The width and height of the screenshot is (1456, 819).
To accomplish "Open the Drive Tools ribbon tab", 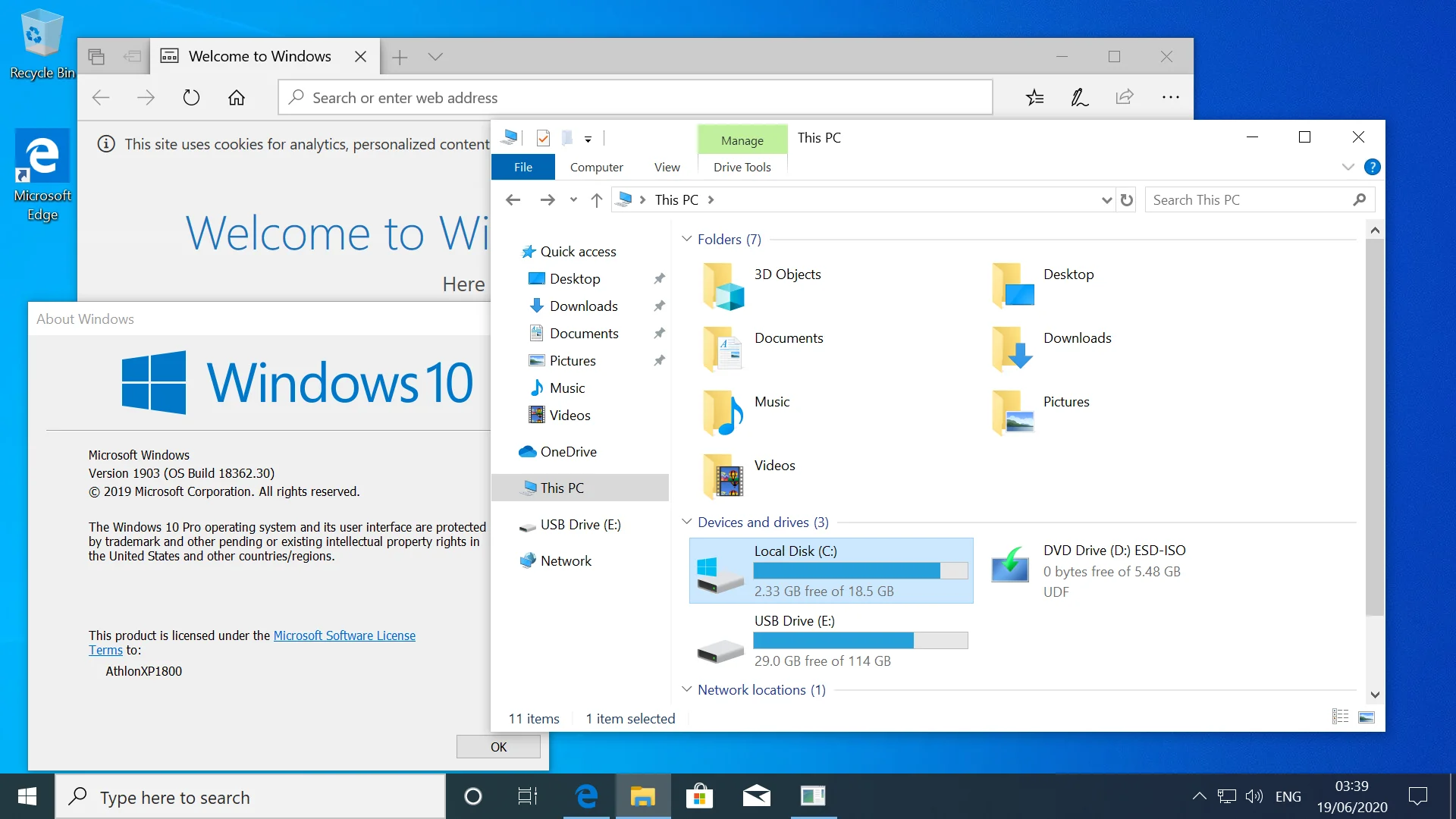I will click(x=742, y=167).
